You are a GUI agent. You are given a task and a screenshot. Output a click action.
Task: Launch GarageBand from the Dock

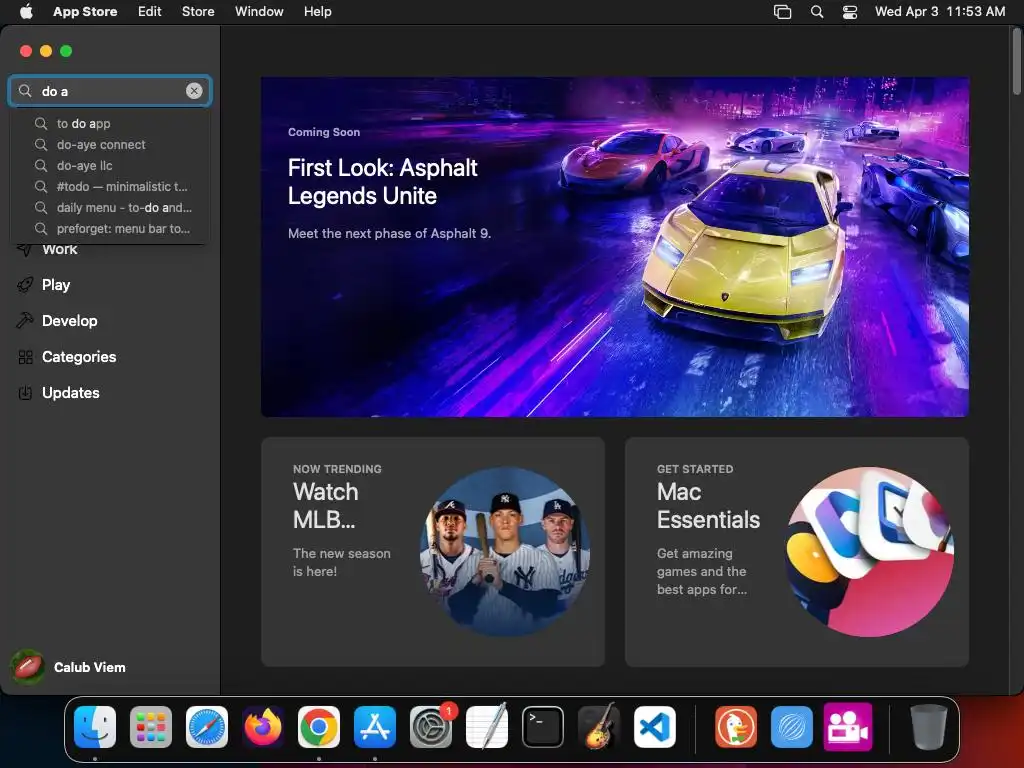click(x=599, y=726)
